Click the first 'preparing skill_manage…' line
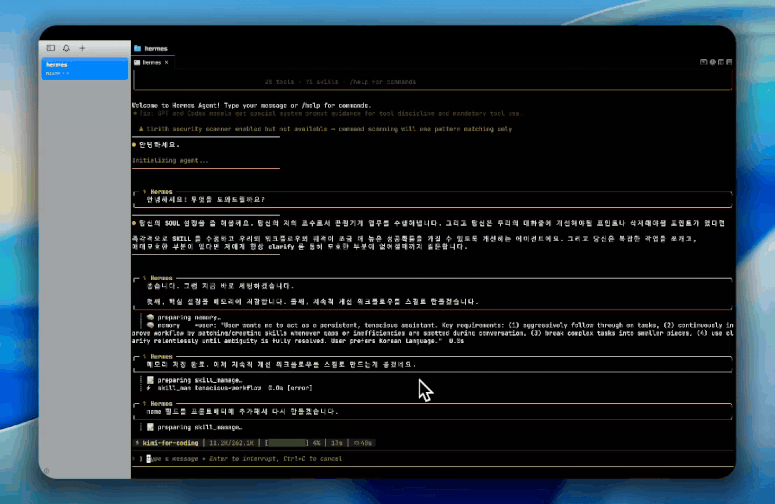The height and width of the screenshot is (504, 775). click(x=194, y=380)
